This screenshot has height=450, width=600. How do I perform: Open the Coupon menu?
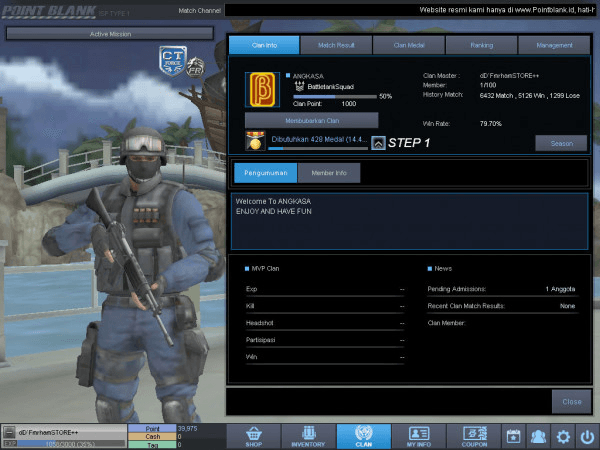point(474,436)
